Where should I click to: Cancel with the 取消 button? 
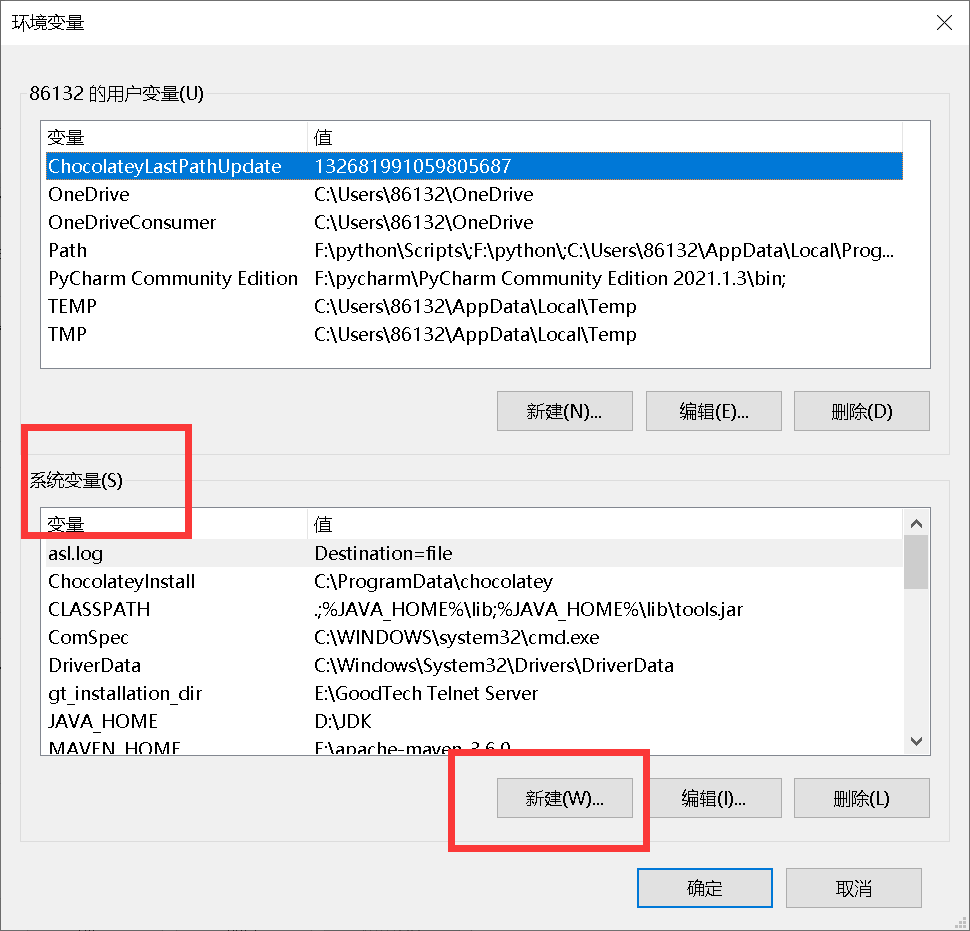854,888
